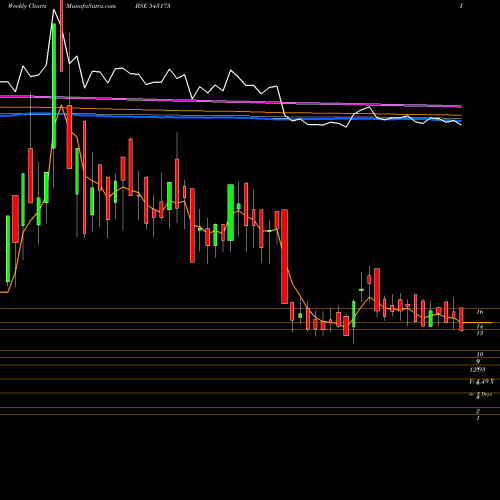Click the "Weekly Charts" title label

(27, 6)
